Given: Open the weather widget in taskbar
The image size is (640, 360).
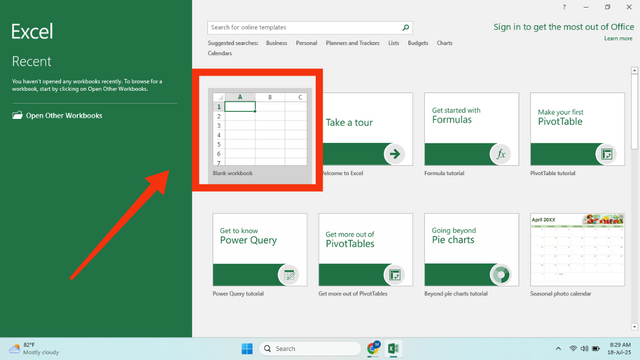Looking at the screenshot, I should click(34, 349).
